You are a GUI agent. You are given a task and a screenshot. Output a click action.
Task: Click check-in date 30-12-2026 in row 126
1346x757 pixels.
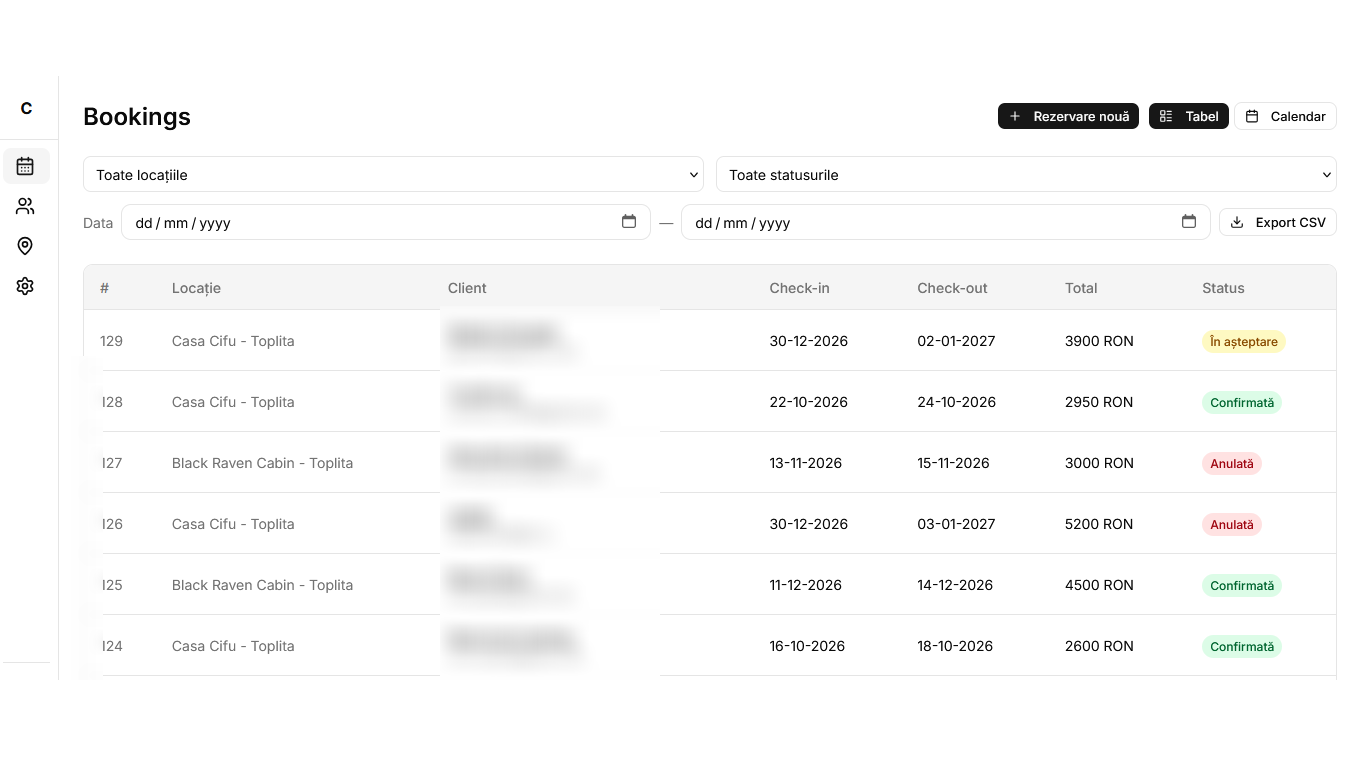[808, 524]
